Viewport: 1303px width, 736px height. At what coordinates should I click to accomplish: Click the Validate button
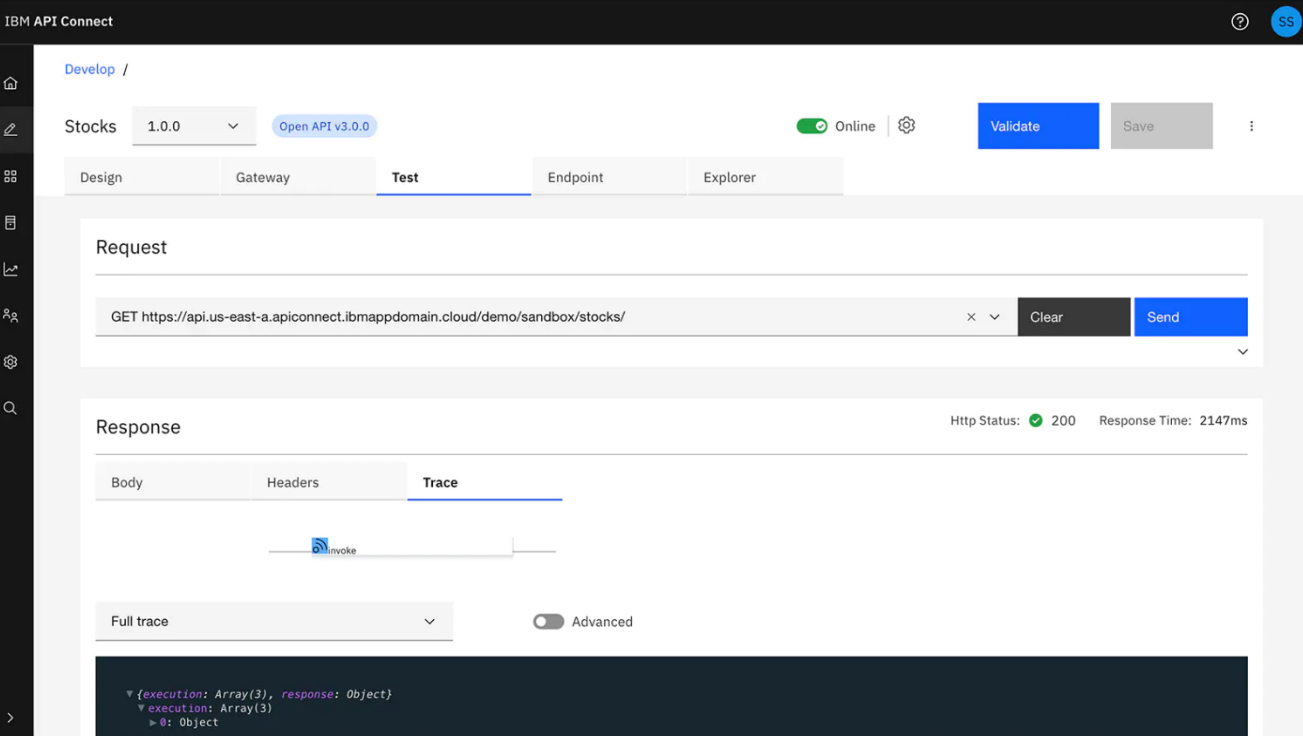[1038, 126]
